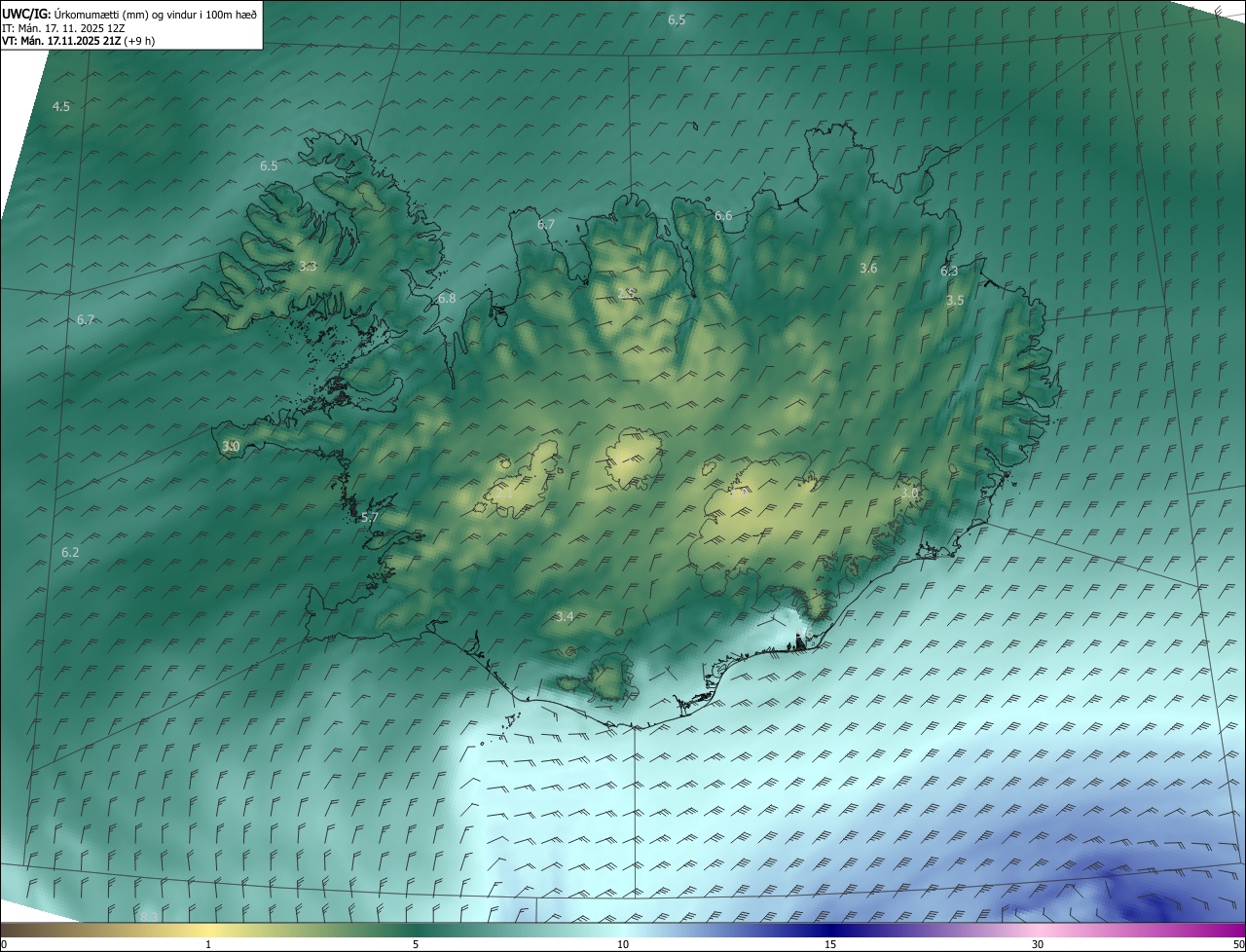Image resolution: width=1246 pixels, height=952 pixels.
Task: Click the 3.4 value label in south Iceland
Action: point(564,616)
